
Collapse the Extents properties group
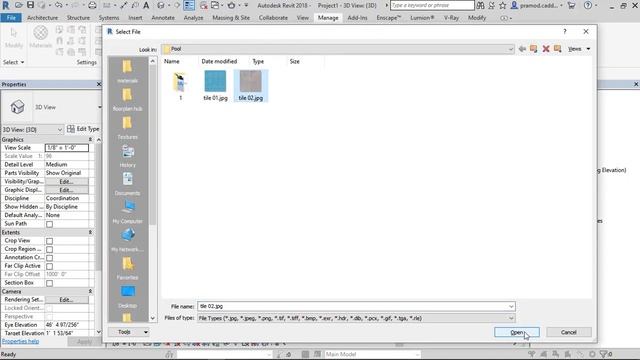point(90,232)
